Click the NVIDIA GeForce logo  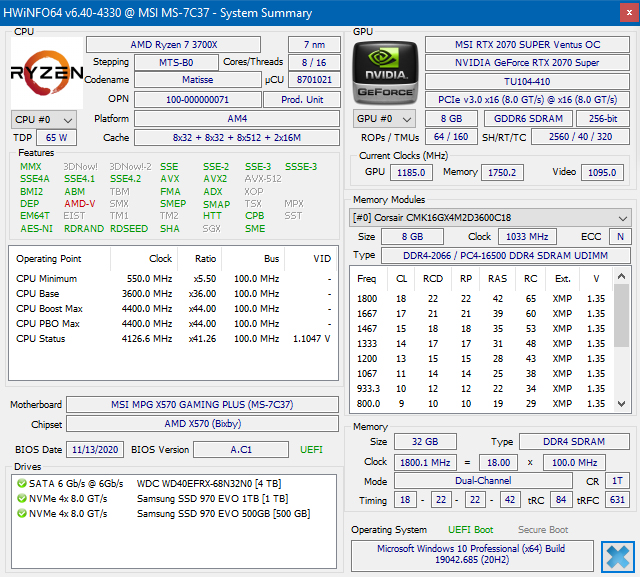[385, 73]
